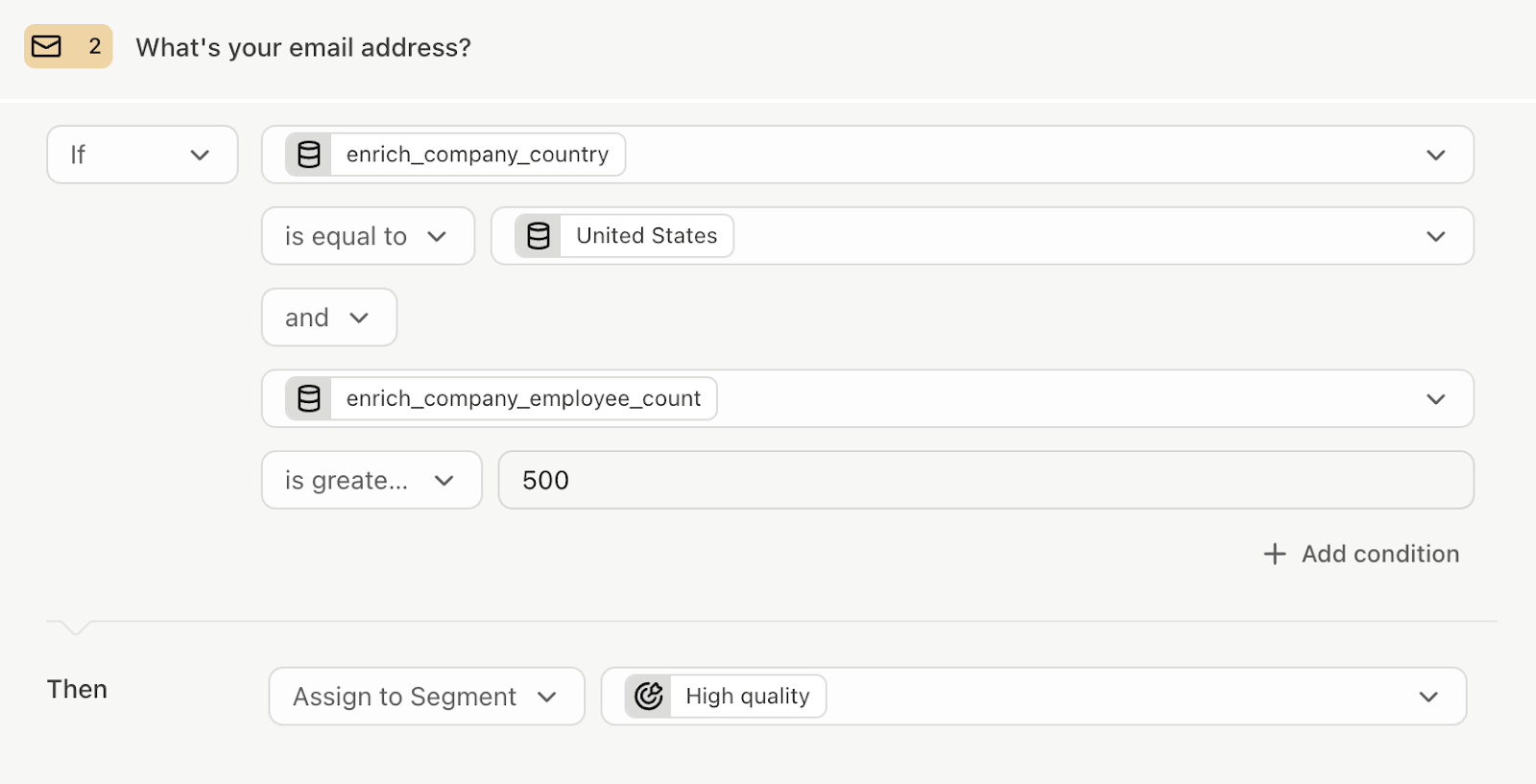The image size is (1536, 784).
Task: Change the 'and' logical operator dropdown
Action: [329, 318]
